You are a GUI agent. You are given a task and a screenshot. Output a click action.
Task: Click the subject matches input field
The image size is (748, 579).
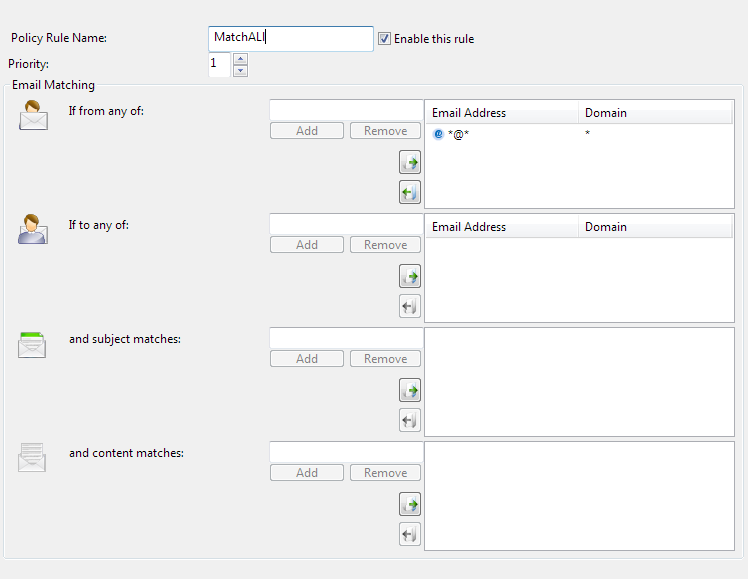pos(346,338)
